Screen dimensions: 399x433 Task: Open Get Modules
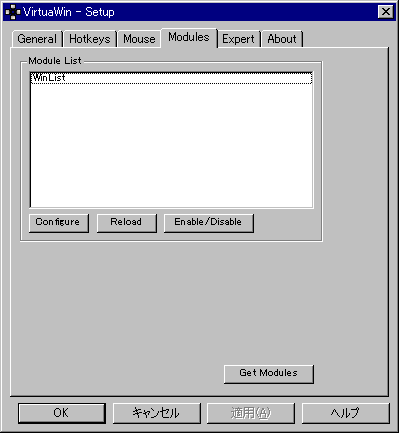[x=269, y=374]
